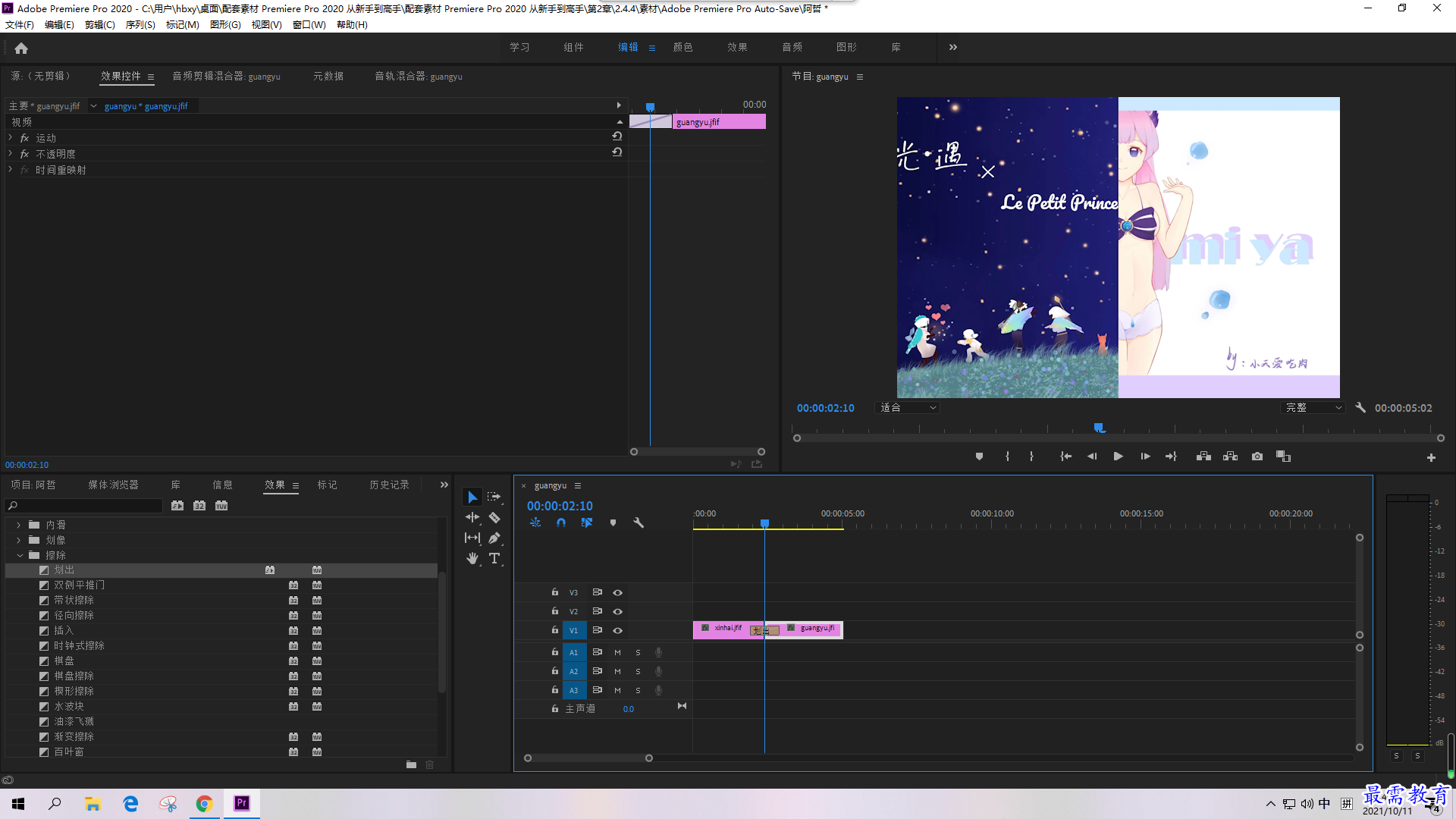
Task: Export frame with camera icon
Action: coord(1257,457)
